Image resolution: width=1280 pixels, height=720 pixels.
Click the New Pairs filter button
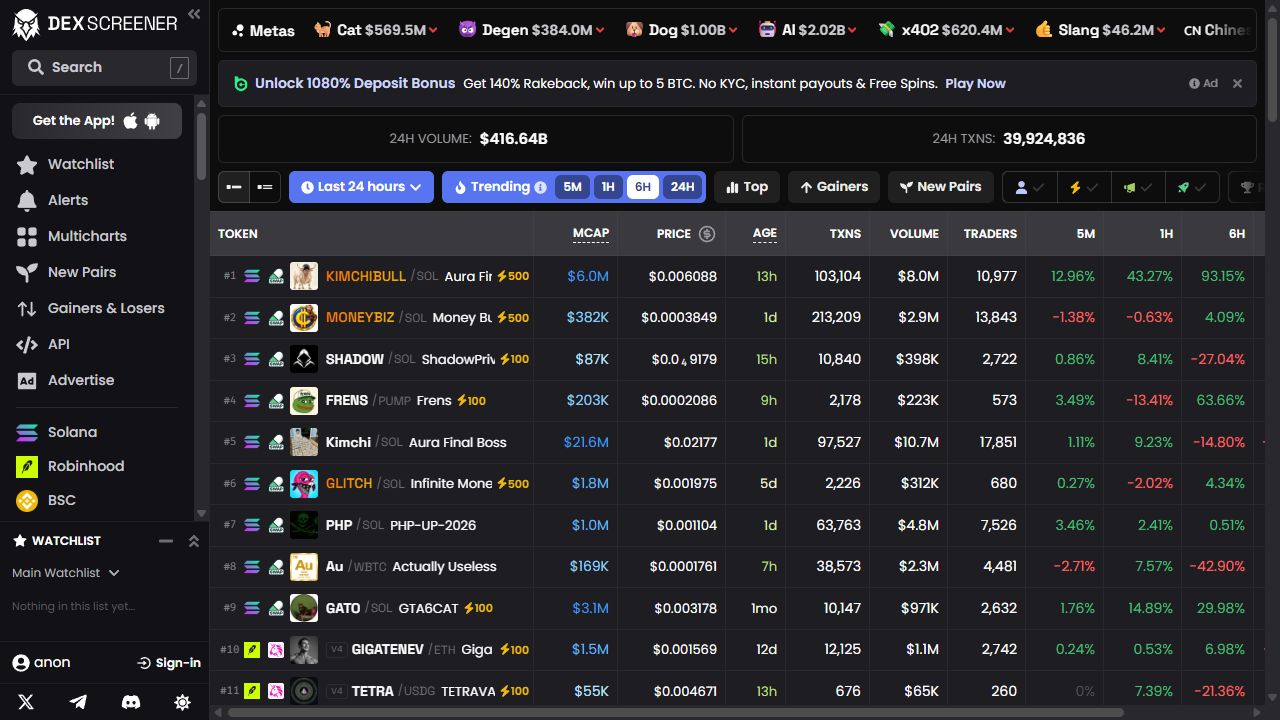[941, 187]
